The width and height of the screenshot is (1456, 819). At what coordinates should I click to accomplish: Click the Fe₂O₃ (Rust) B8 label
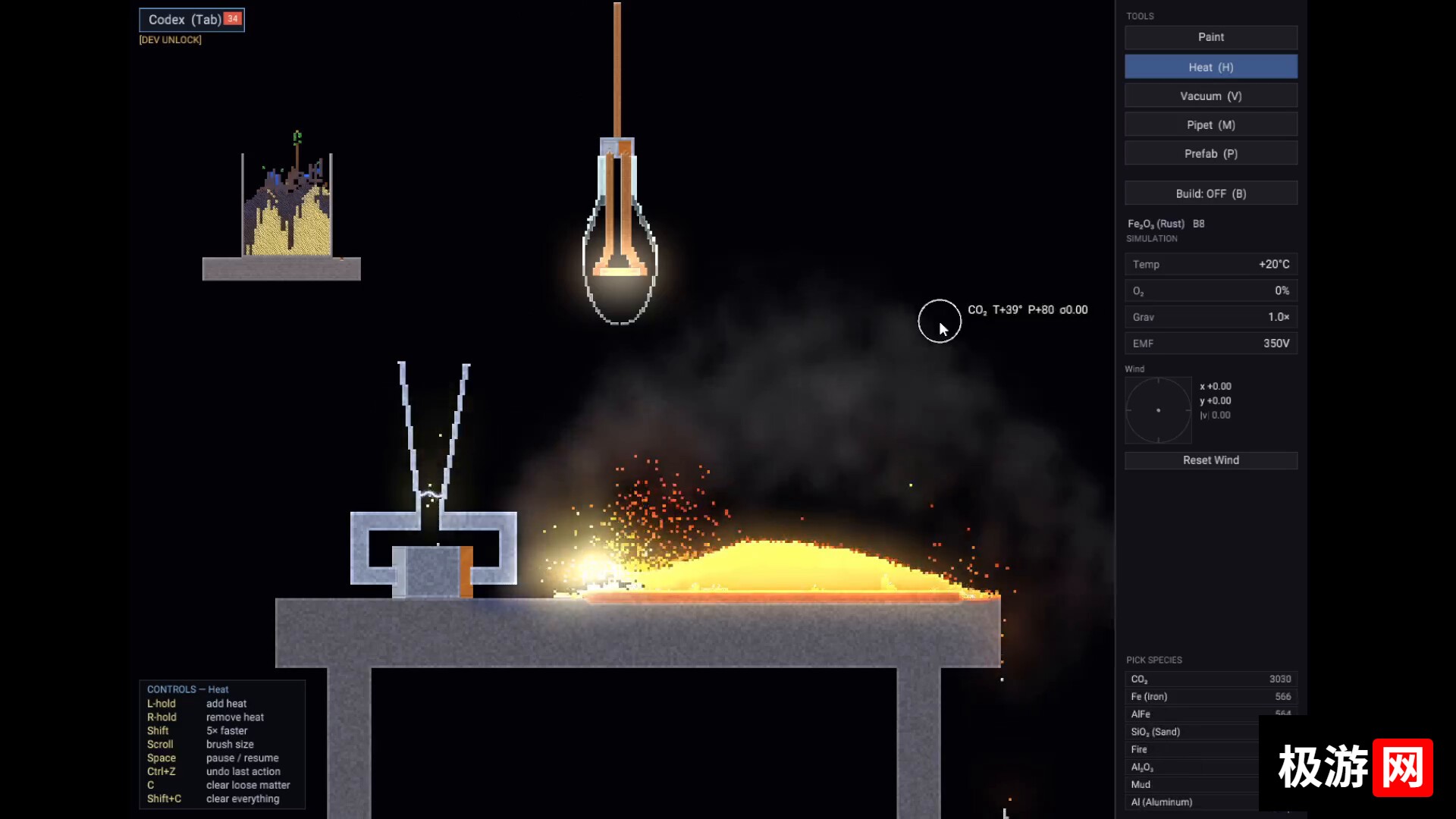click(1166, 224)
